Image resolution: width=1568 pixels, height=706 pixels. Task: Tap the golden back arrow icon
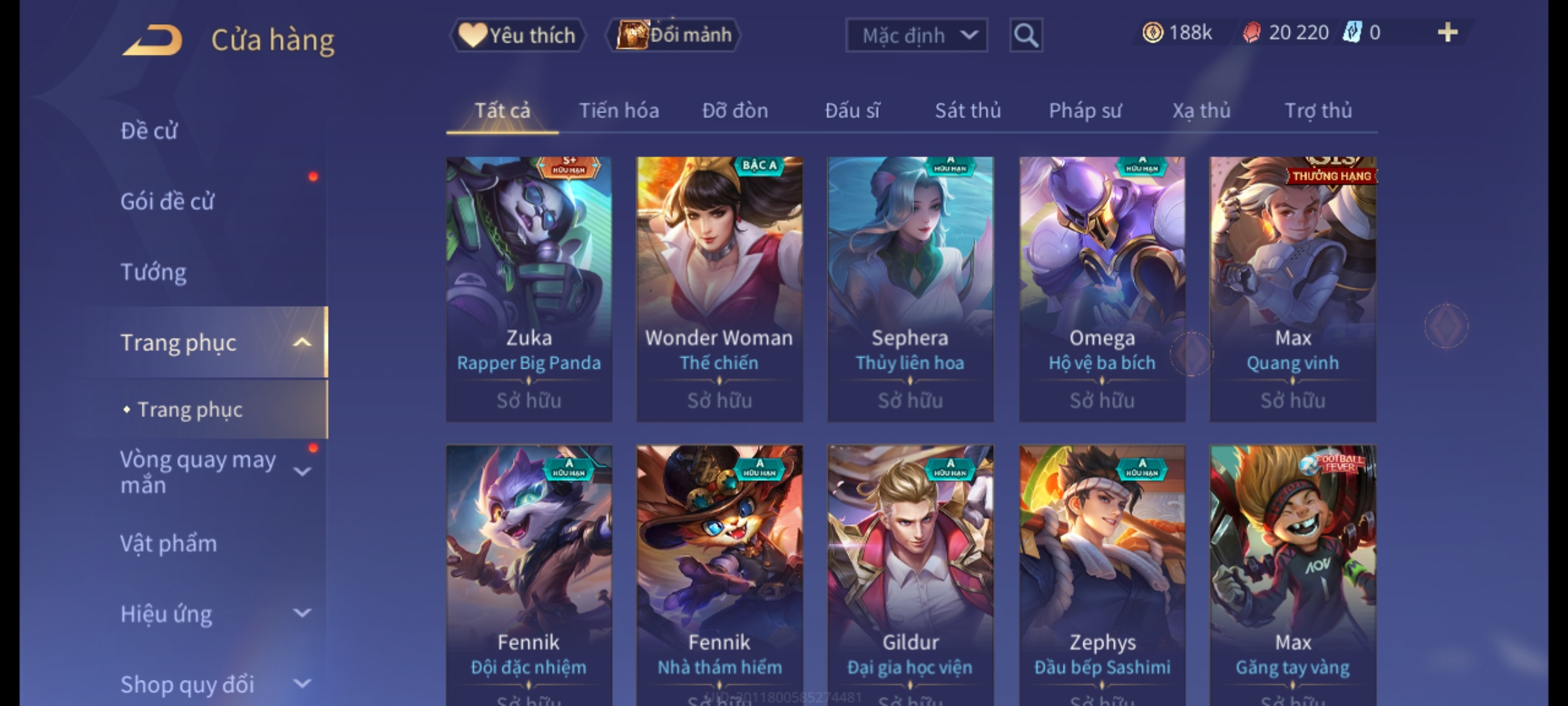152,40
